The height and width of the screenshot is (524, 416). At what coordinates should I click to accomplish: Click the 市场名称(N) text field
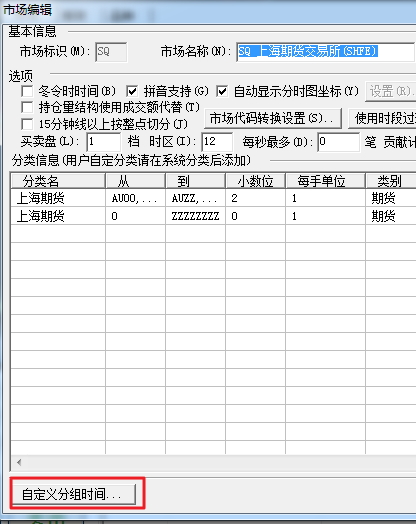[x=326, y=52]
